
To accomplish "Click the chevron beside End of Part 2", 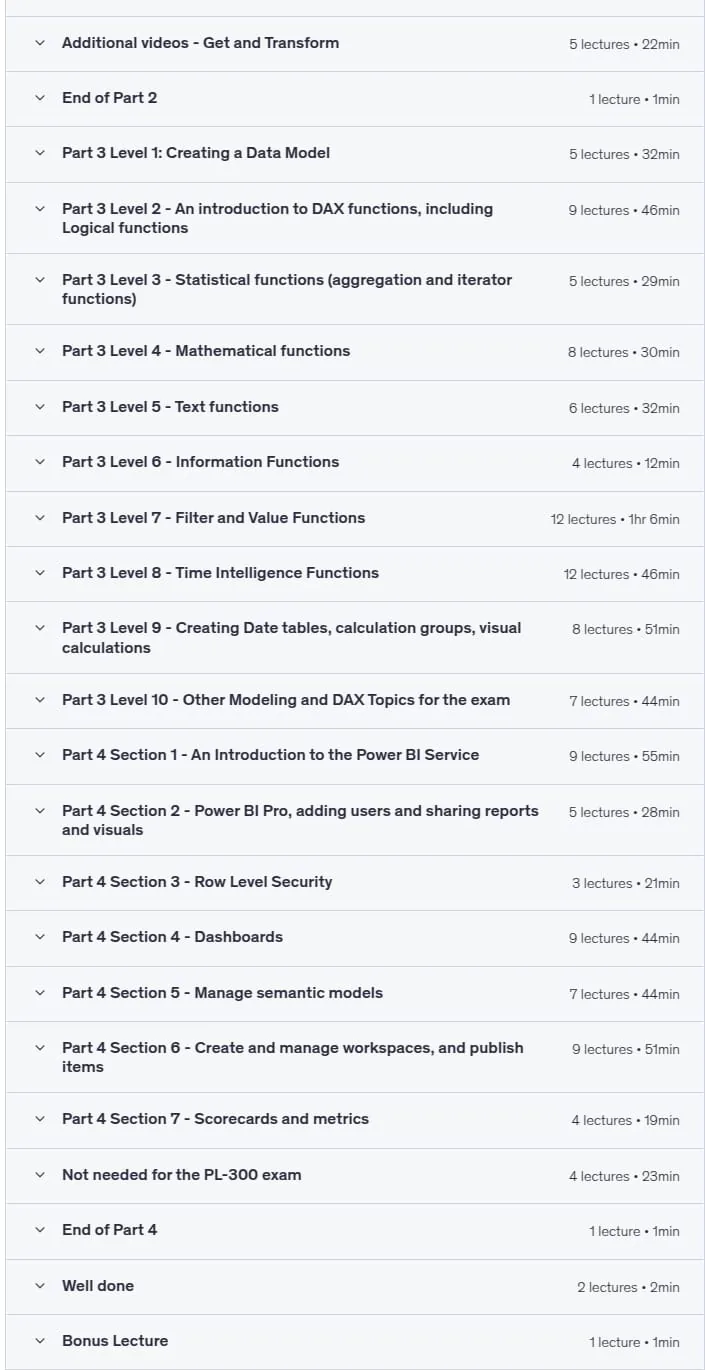I will 40,98.
